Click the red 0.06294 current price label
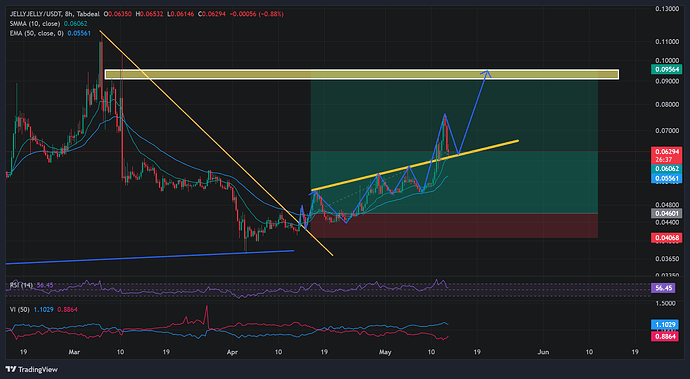 tap(666, 151)
